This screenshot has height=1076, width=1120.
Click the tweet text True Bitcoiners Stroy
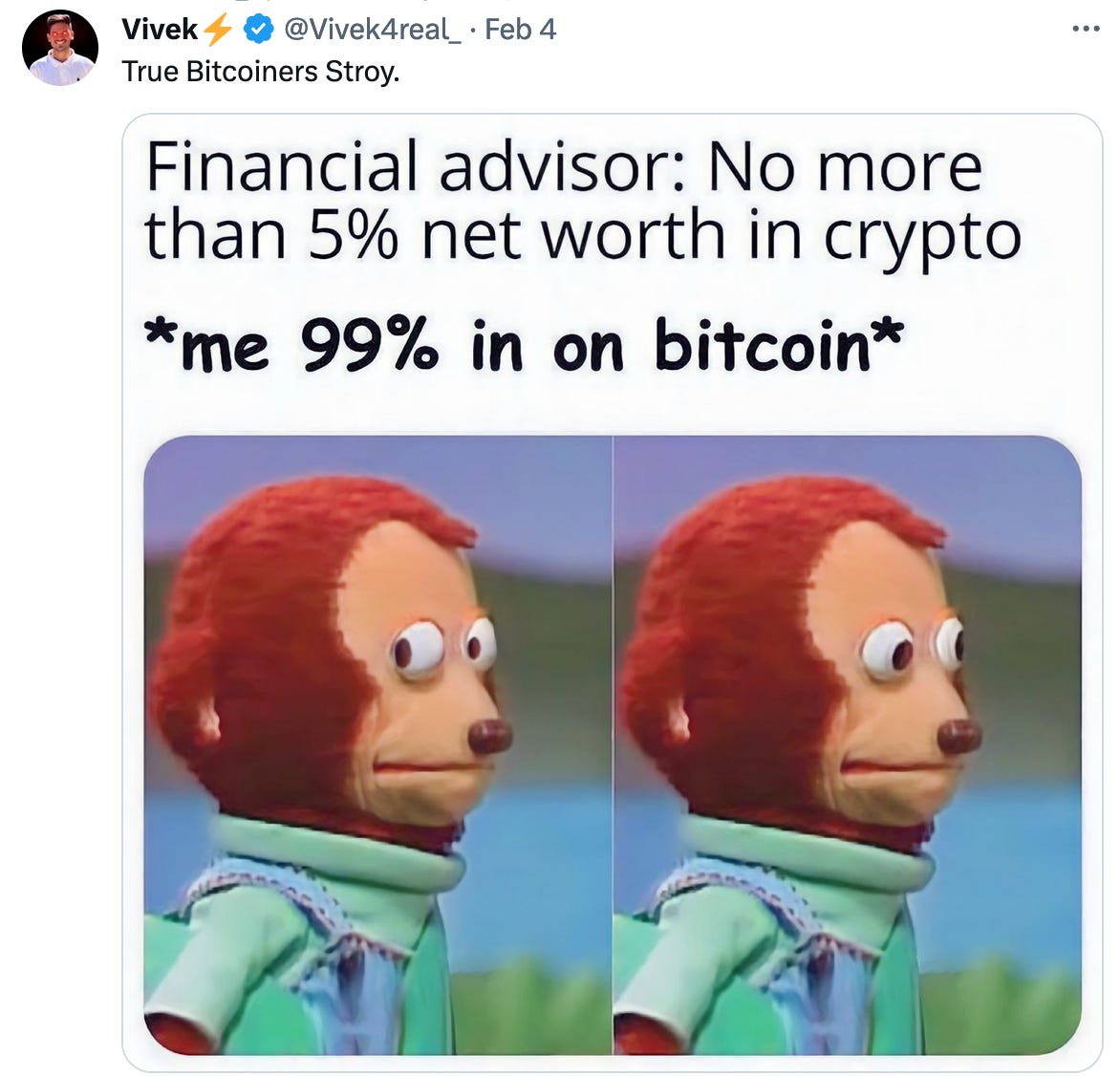point(260,72)
